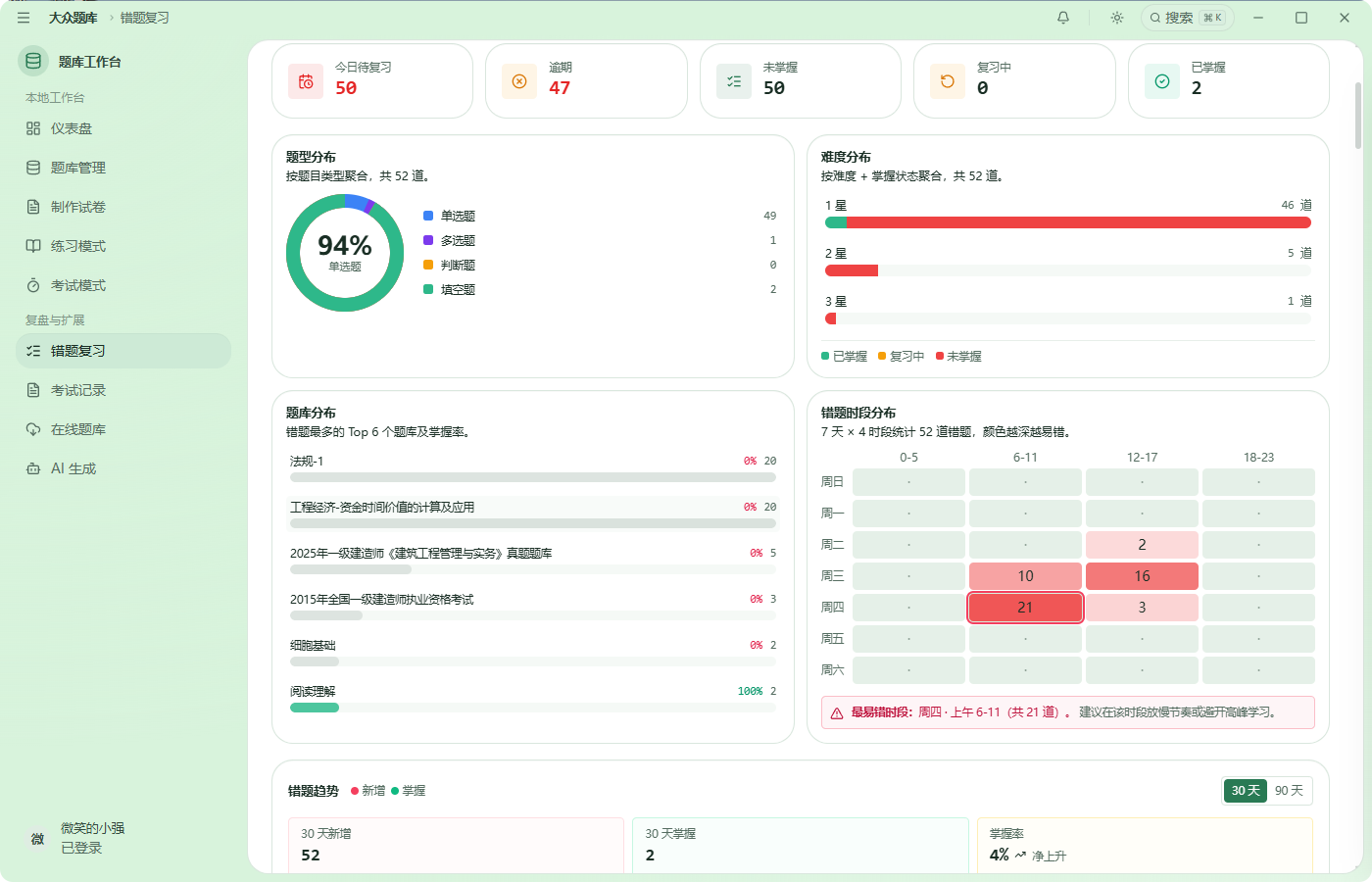
Task: Click the 复习中 refresh icon
Action: 948,81
